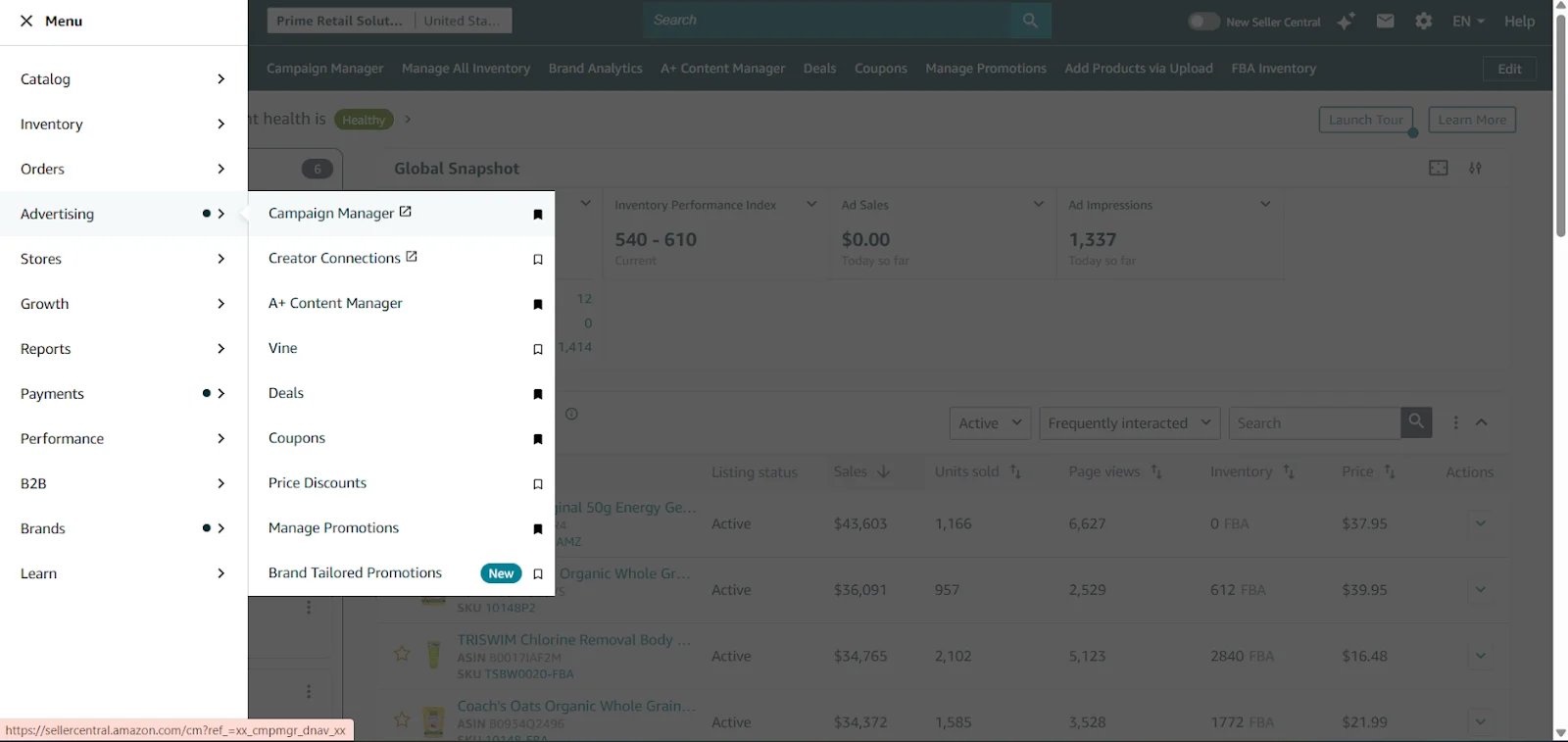The height and width of the screenshot is (742, 1568).
Task: Open the Learn menu section
Action: coord(123,573)
